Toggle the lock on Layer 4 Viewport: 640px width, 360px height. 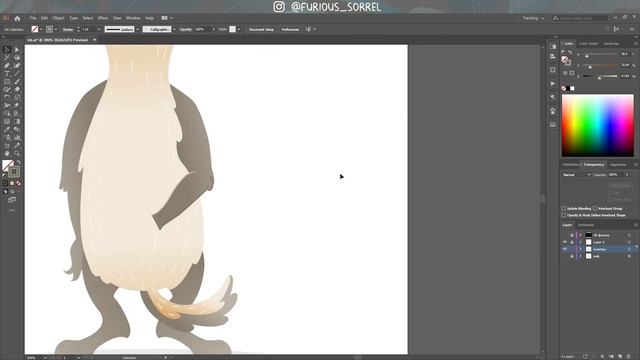click(x=572, y=242)
